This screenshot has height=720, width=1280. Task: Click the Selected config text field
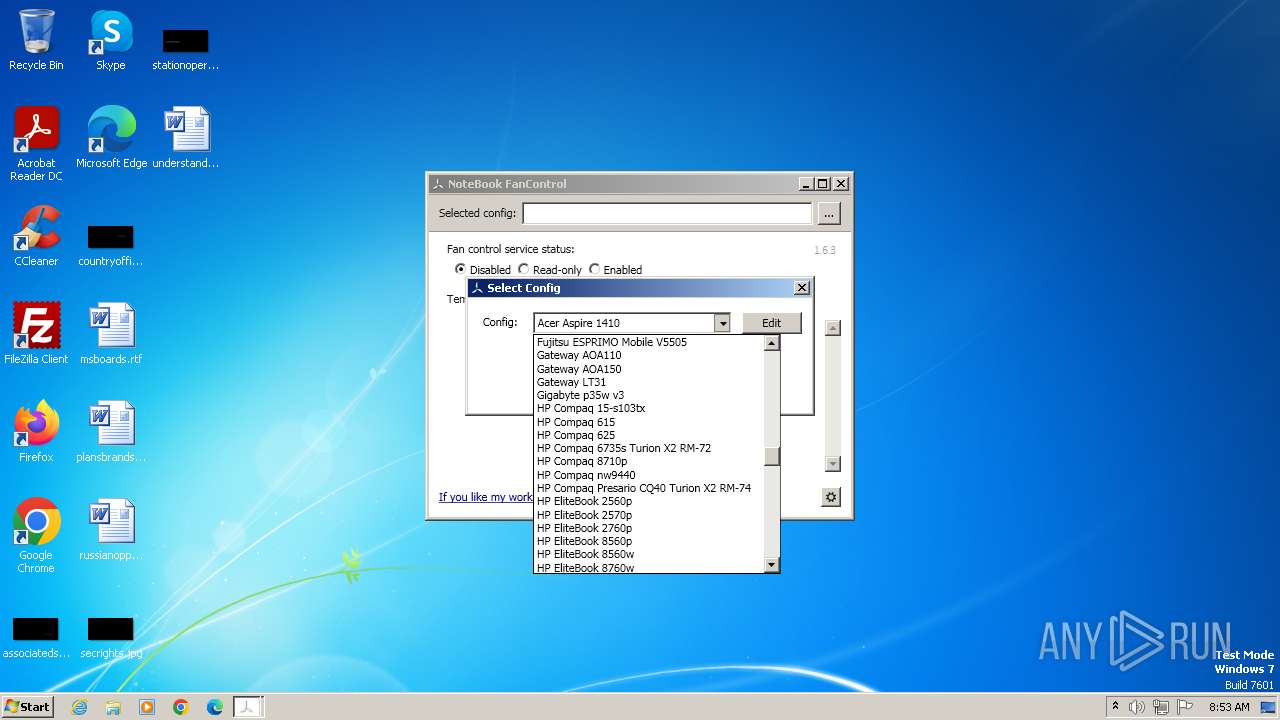point(667,213)
